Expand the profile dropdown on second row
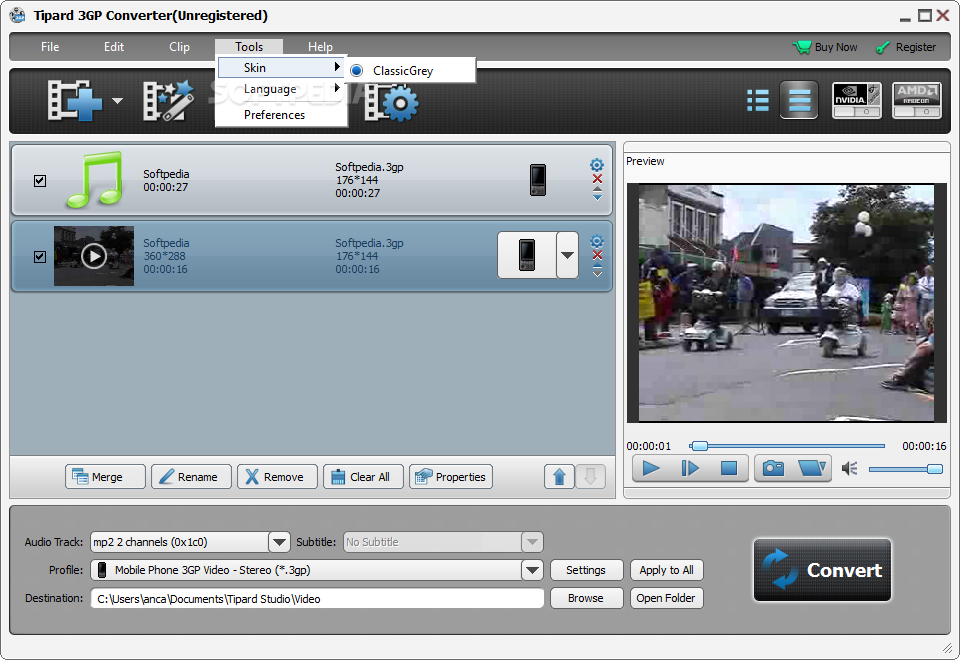This screenshot has width=960, height=660. (568, 255)
